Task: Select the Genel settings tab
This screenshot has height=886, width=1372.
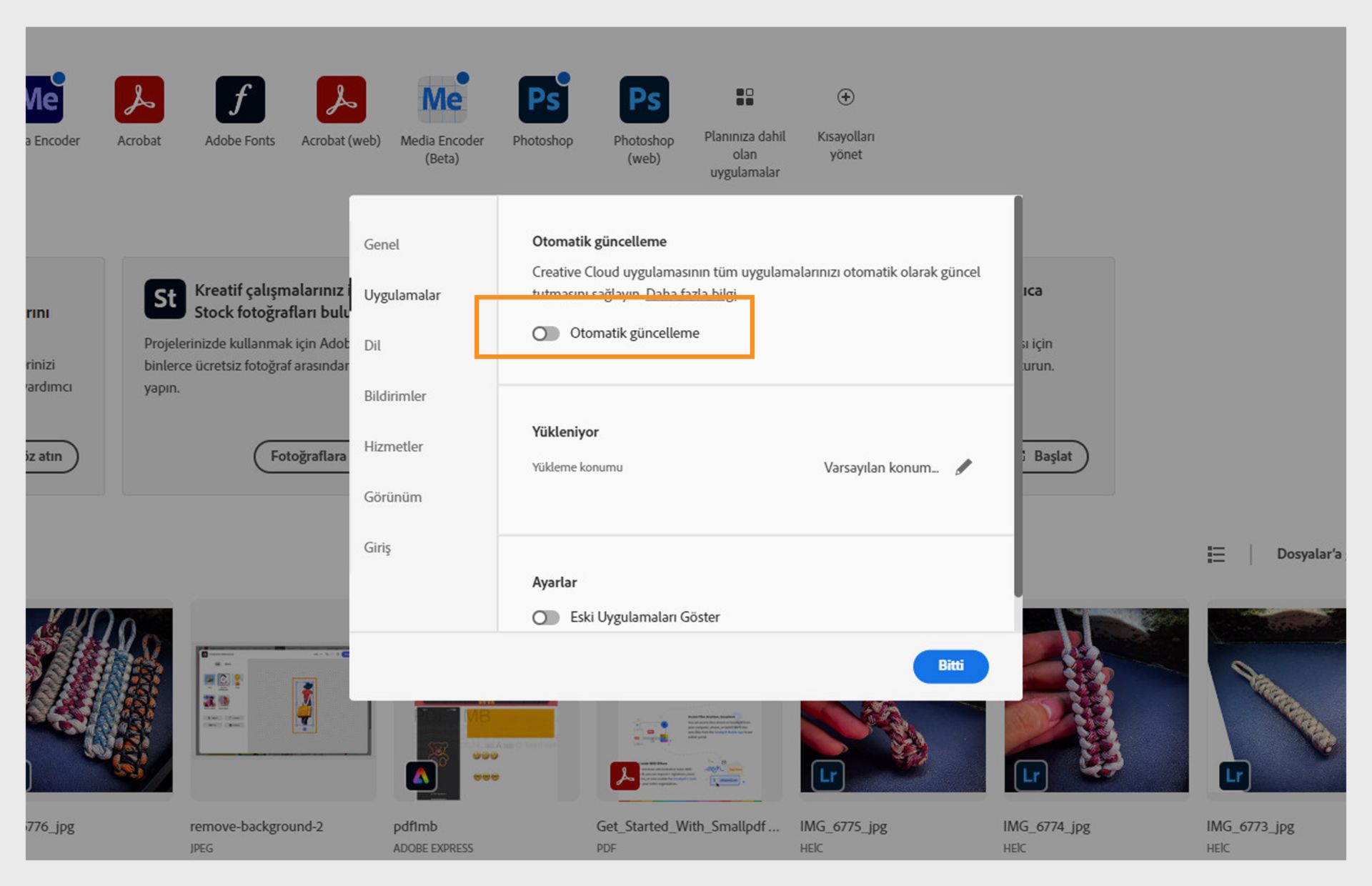Action: click(x=382, y=244)
